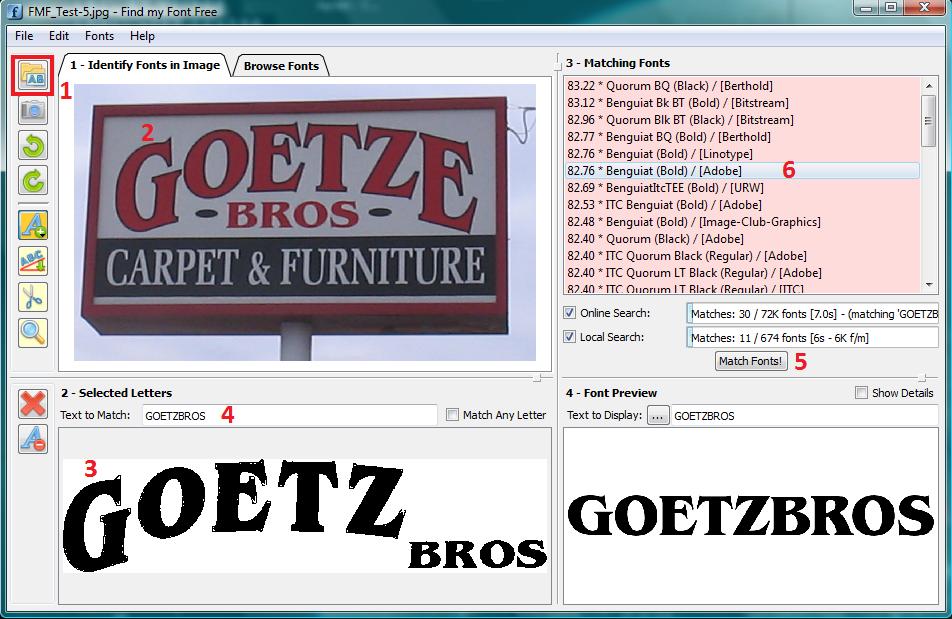Select the ABC baseline rotation tool icon

pyautogui.click(x=33, y=261)
